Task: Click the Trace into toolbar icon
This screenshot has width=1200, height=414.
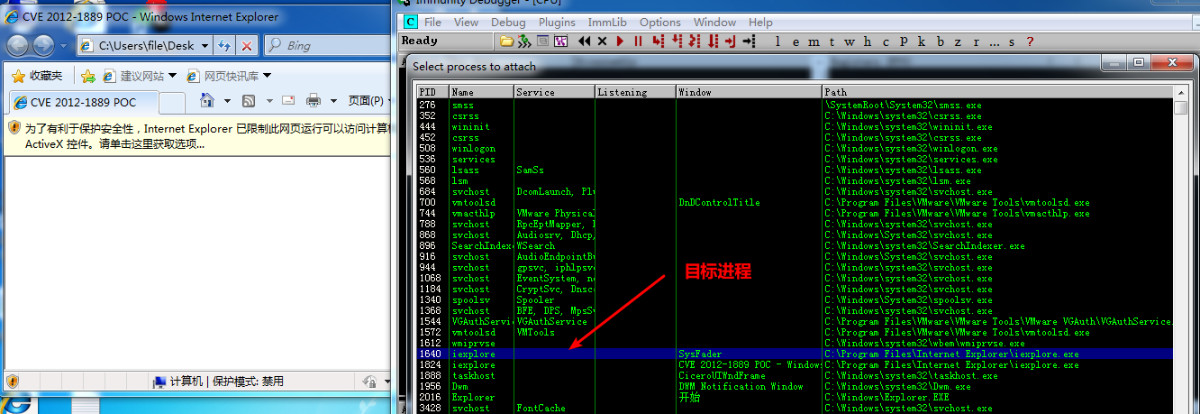Action: [694, 41]
